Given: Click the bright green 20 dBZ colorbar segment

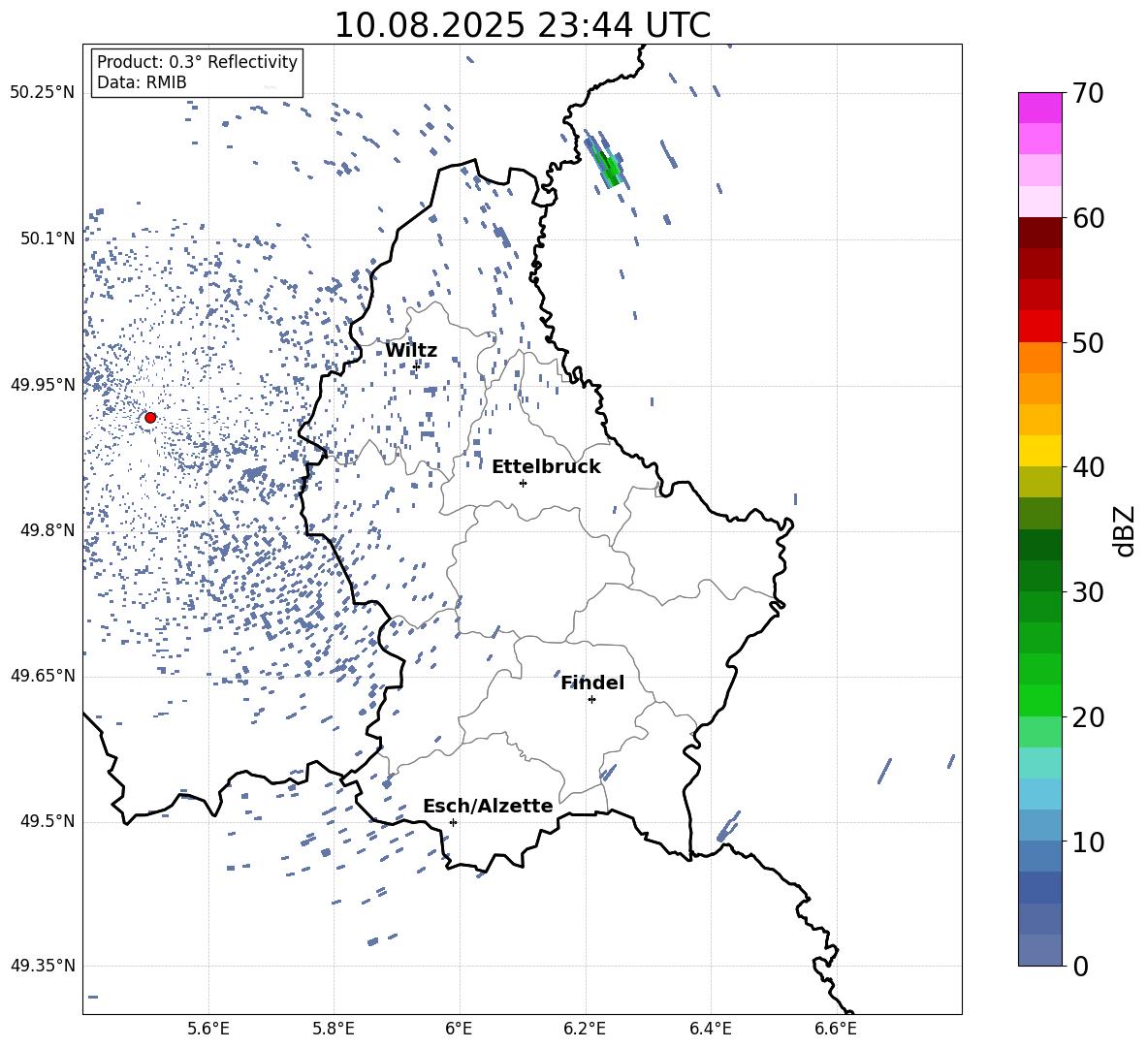Looking at the screenshot, I should click(x=1040, y=700).
